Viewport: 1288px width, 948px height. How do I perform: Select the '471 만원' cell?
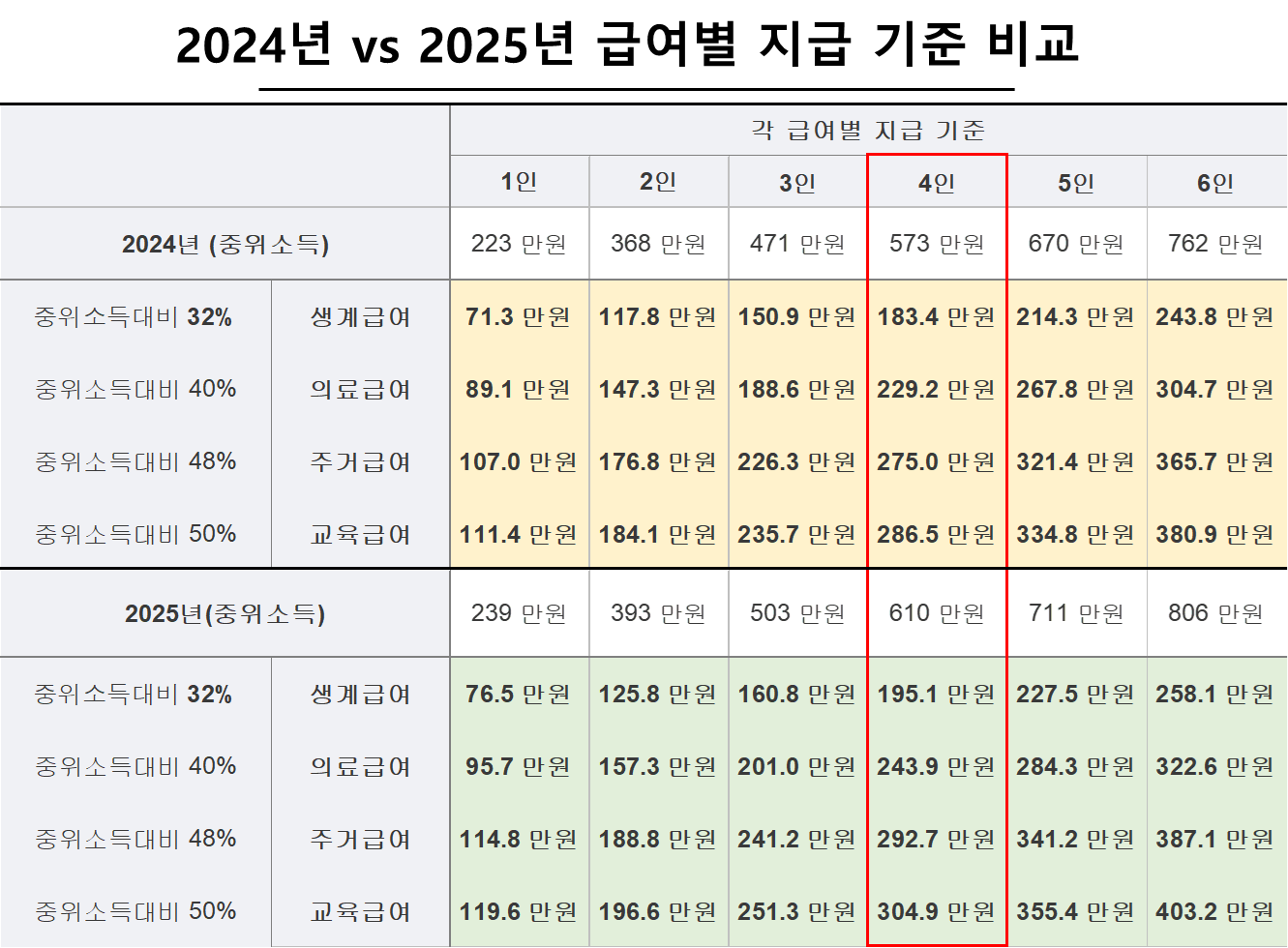(797, 244)
